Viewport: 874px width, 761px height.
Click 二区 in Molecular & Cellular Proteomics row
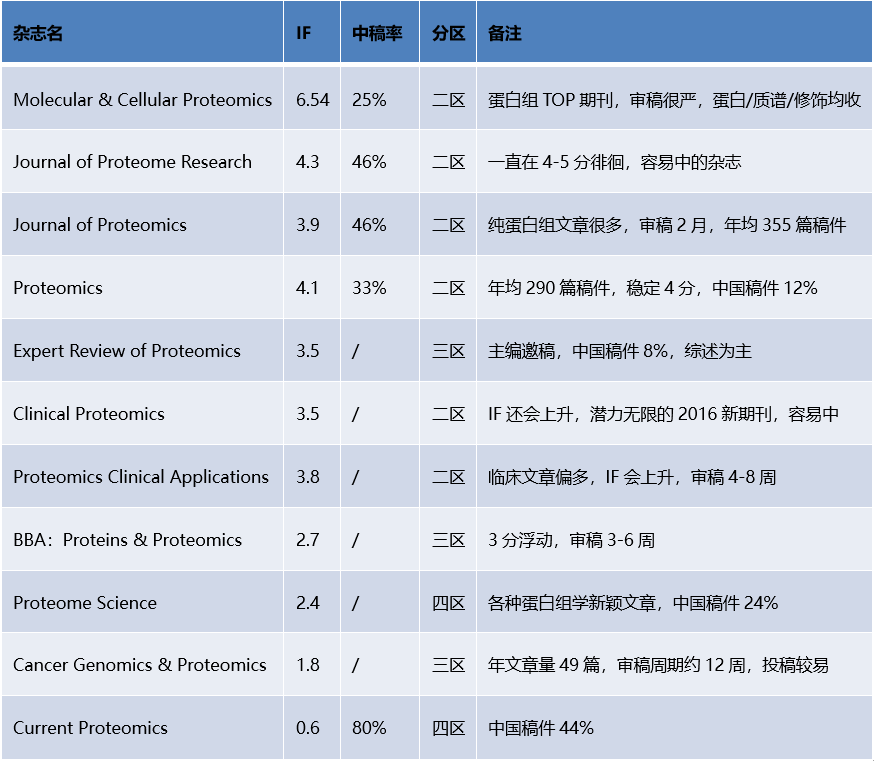[x=449, y=100]
